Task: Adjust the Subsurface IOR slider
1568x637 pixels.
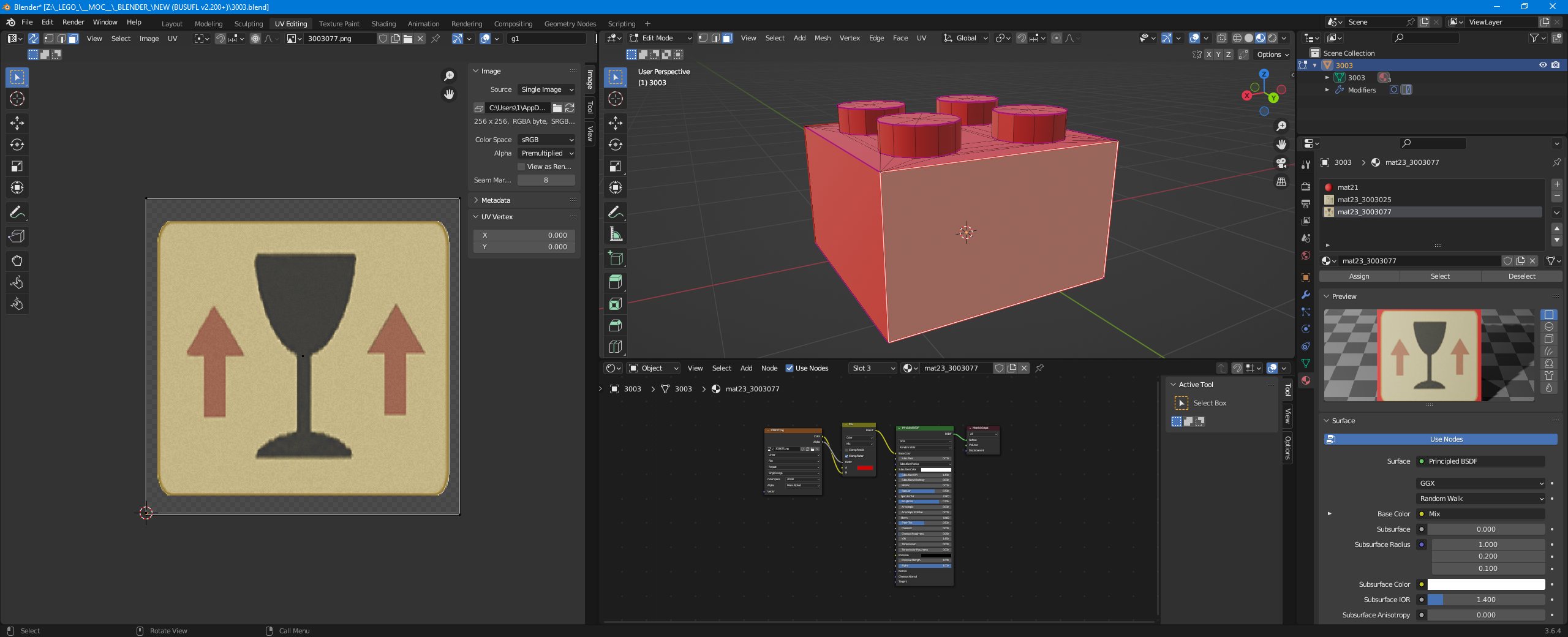Action: point(1487,600)
